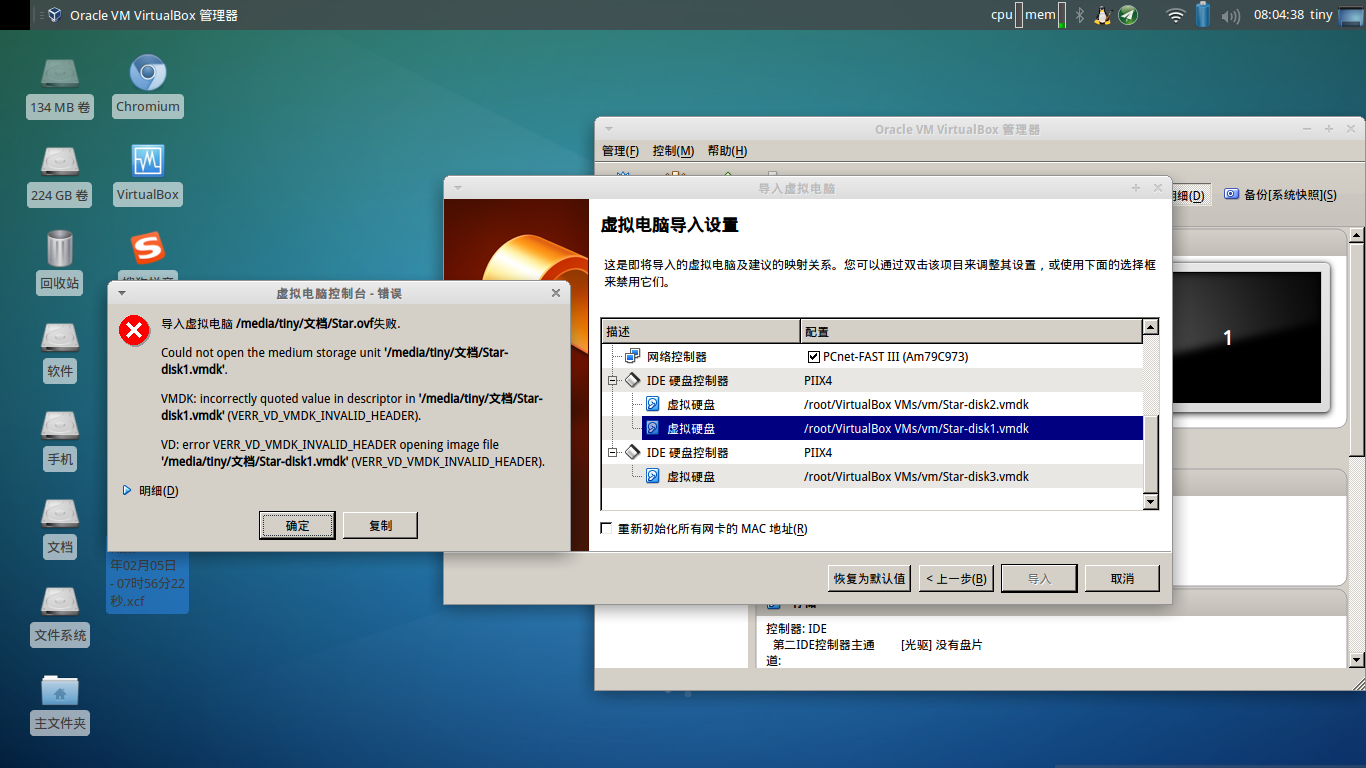Open the Wi-Fi network indicator
This screenshot has width=1366, height=768.
tap(1176, 15)
